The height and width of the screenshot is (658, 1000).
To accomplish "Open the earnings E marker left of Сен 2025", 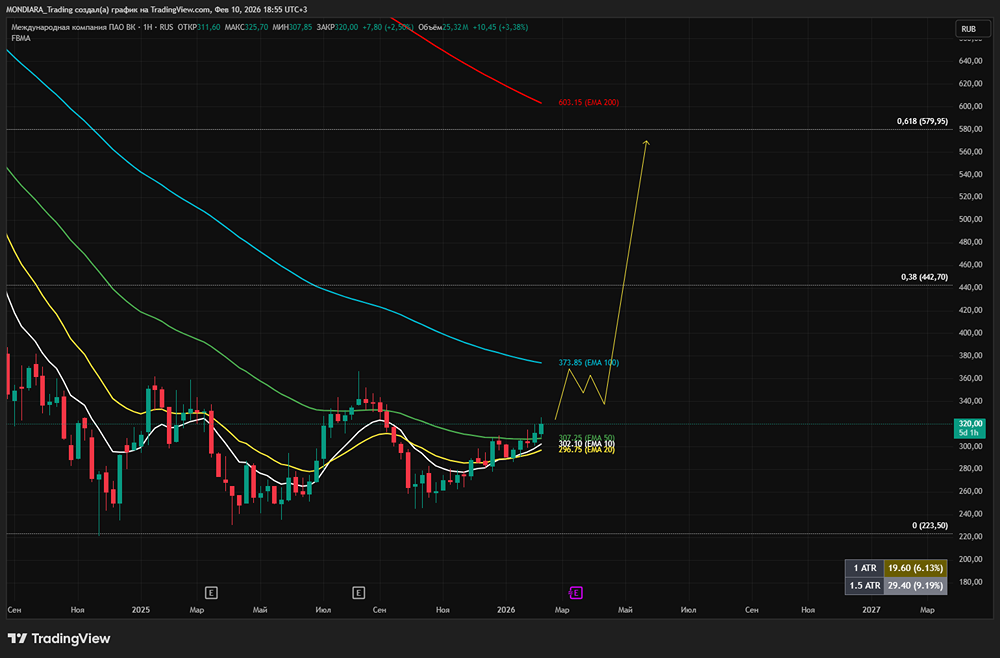I will (x=358, y=593).
